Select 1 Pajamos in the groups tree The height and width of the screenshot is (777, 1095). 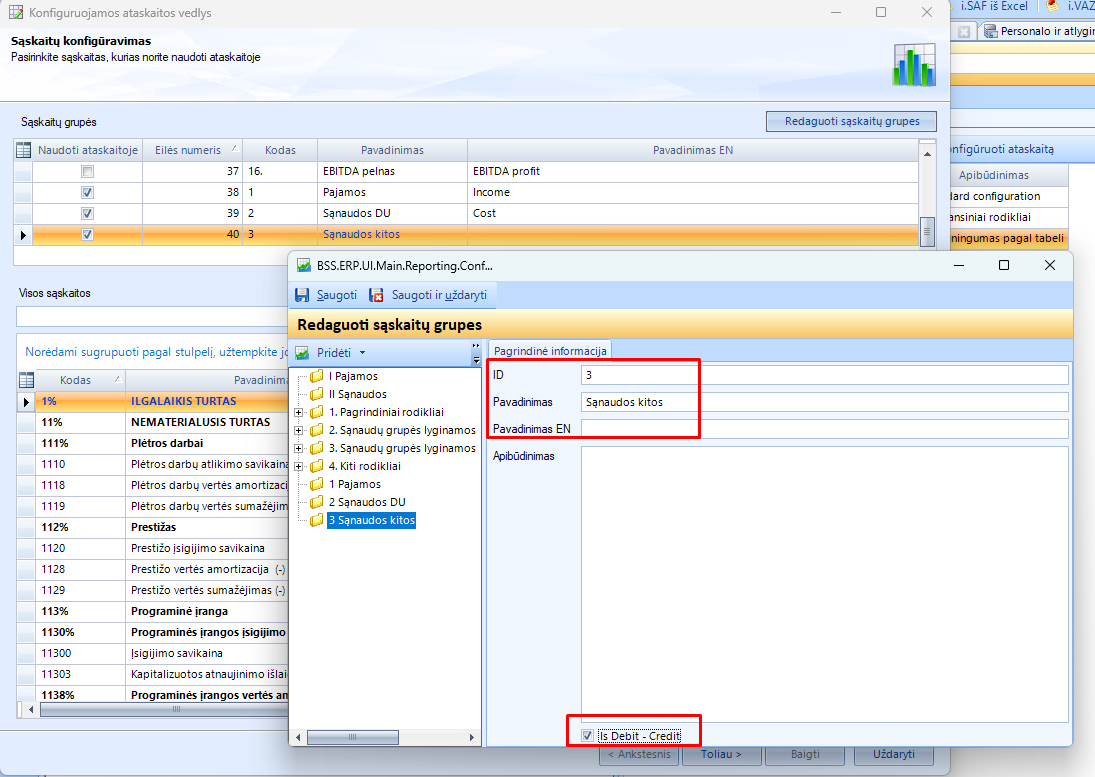(x=354, y=484)
